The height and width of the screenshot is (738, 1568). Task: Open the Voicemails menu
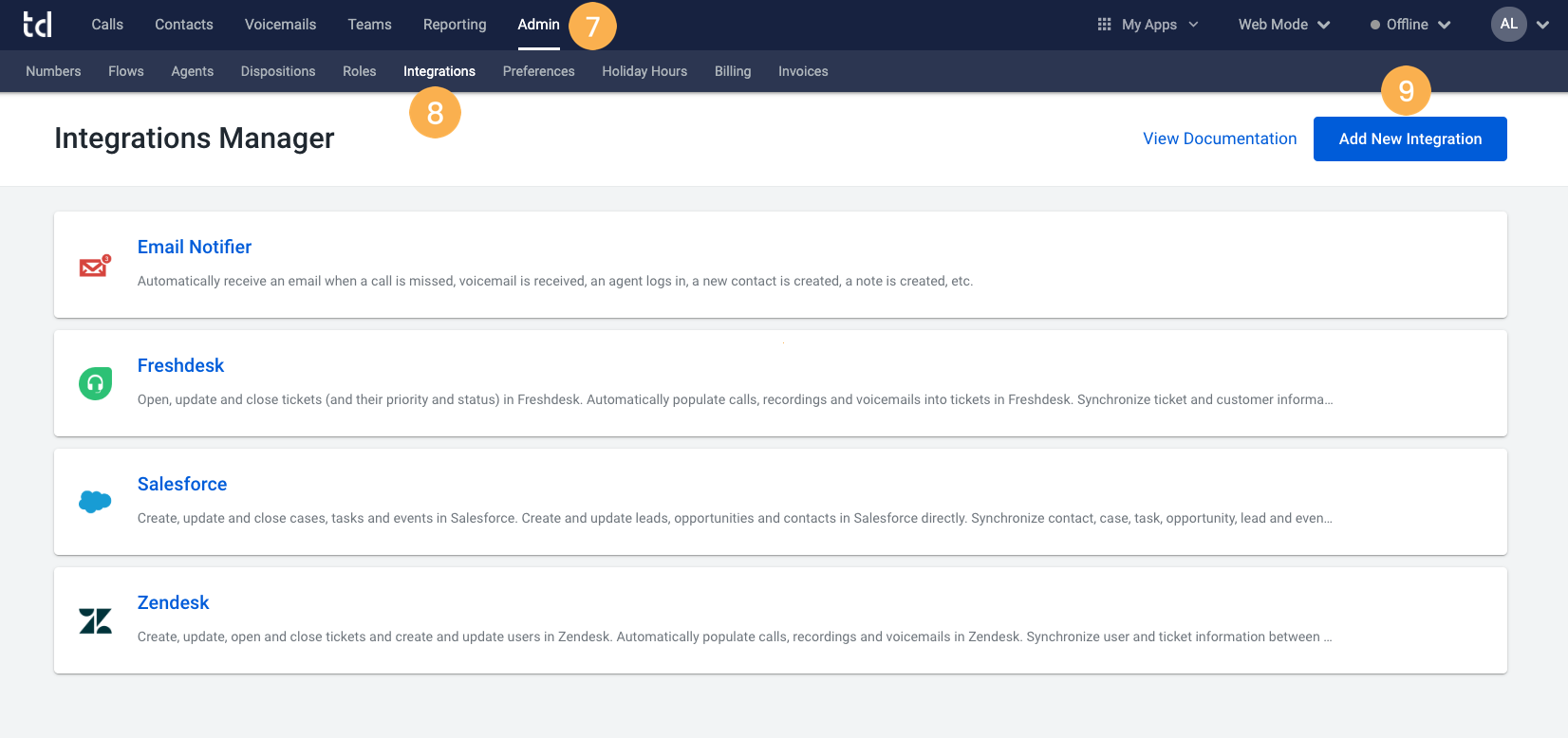click(x=280, y=25)
